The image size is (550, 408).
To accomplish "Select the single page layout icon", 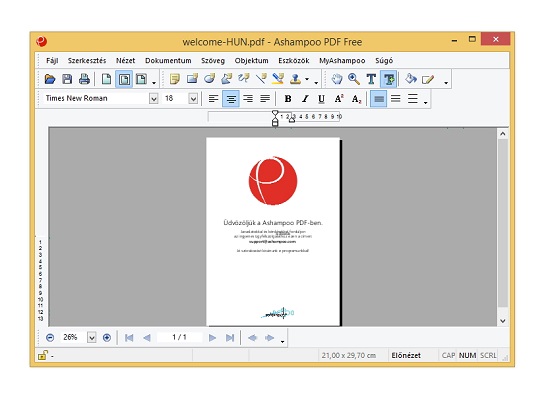I will pyautogui.click(x=106, y=79).
